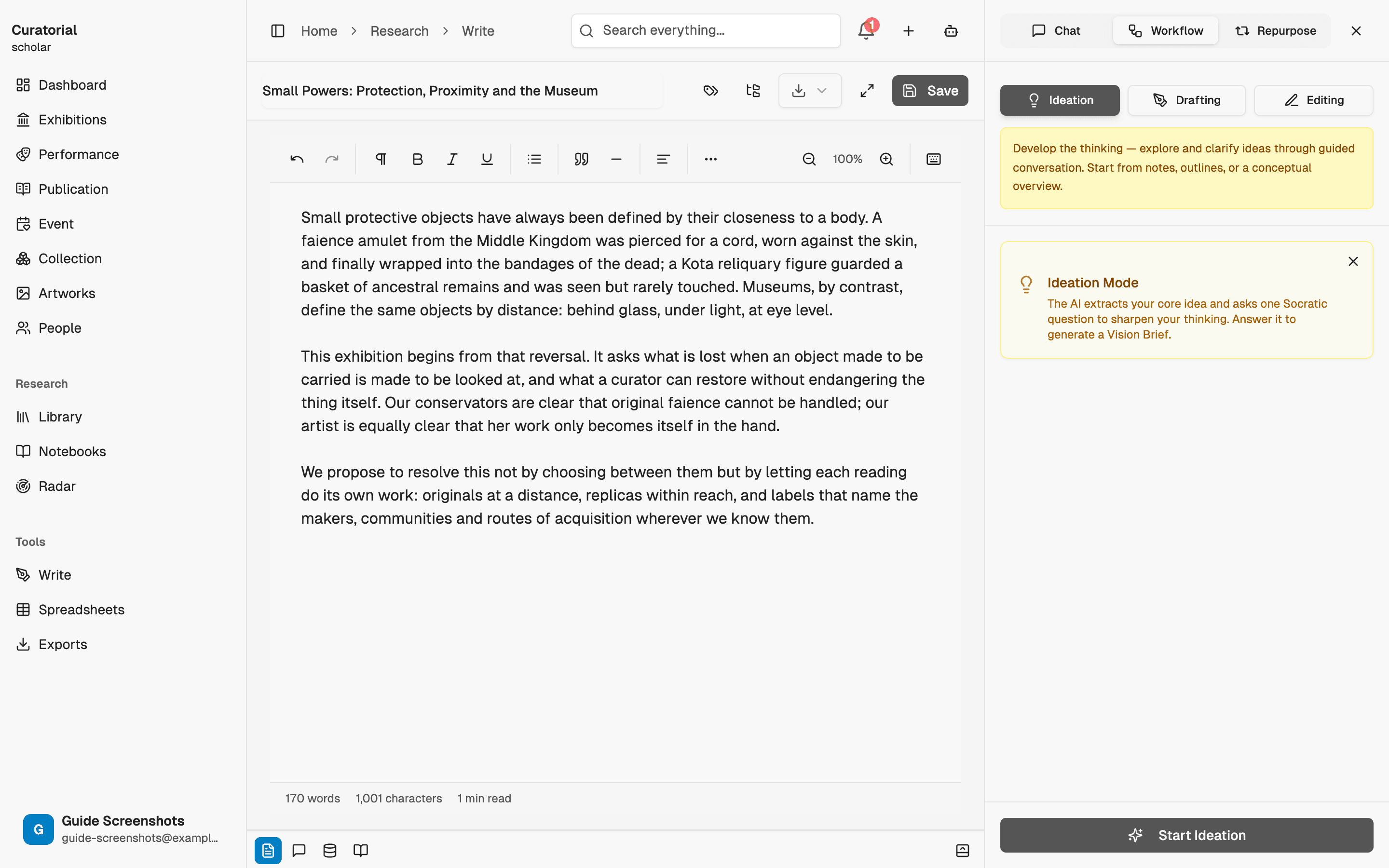Image resolution: width=1389 pixels, height=868 pixels.
Task: Show the comments view in bottom bar
Action: (299, 850)
